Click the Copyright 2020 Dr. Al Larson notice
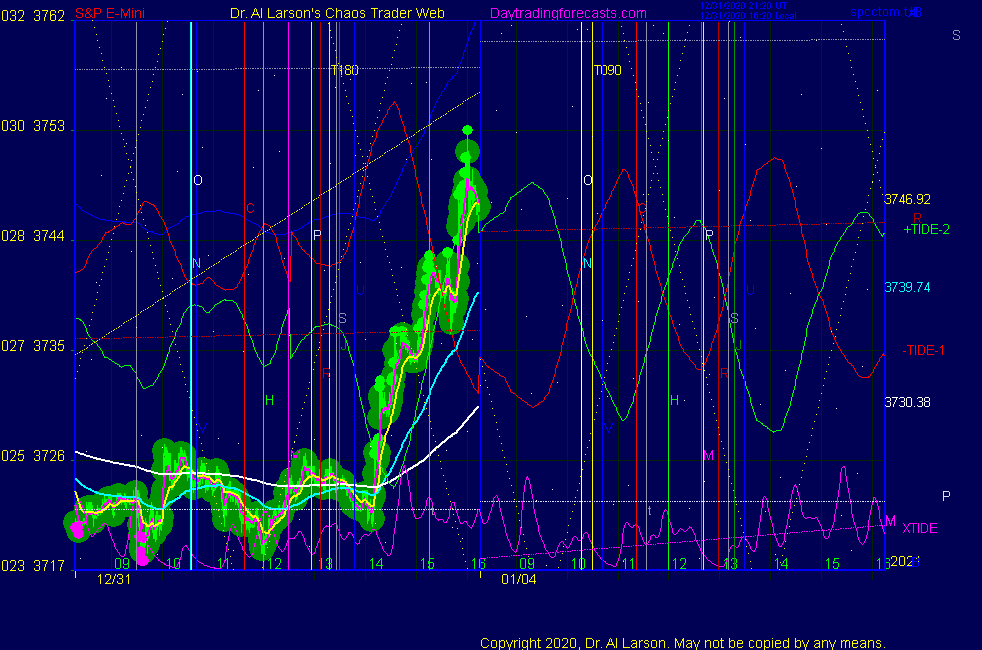This screenshot has height=650, width=982. tap(683, 643)
